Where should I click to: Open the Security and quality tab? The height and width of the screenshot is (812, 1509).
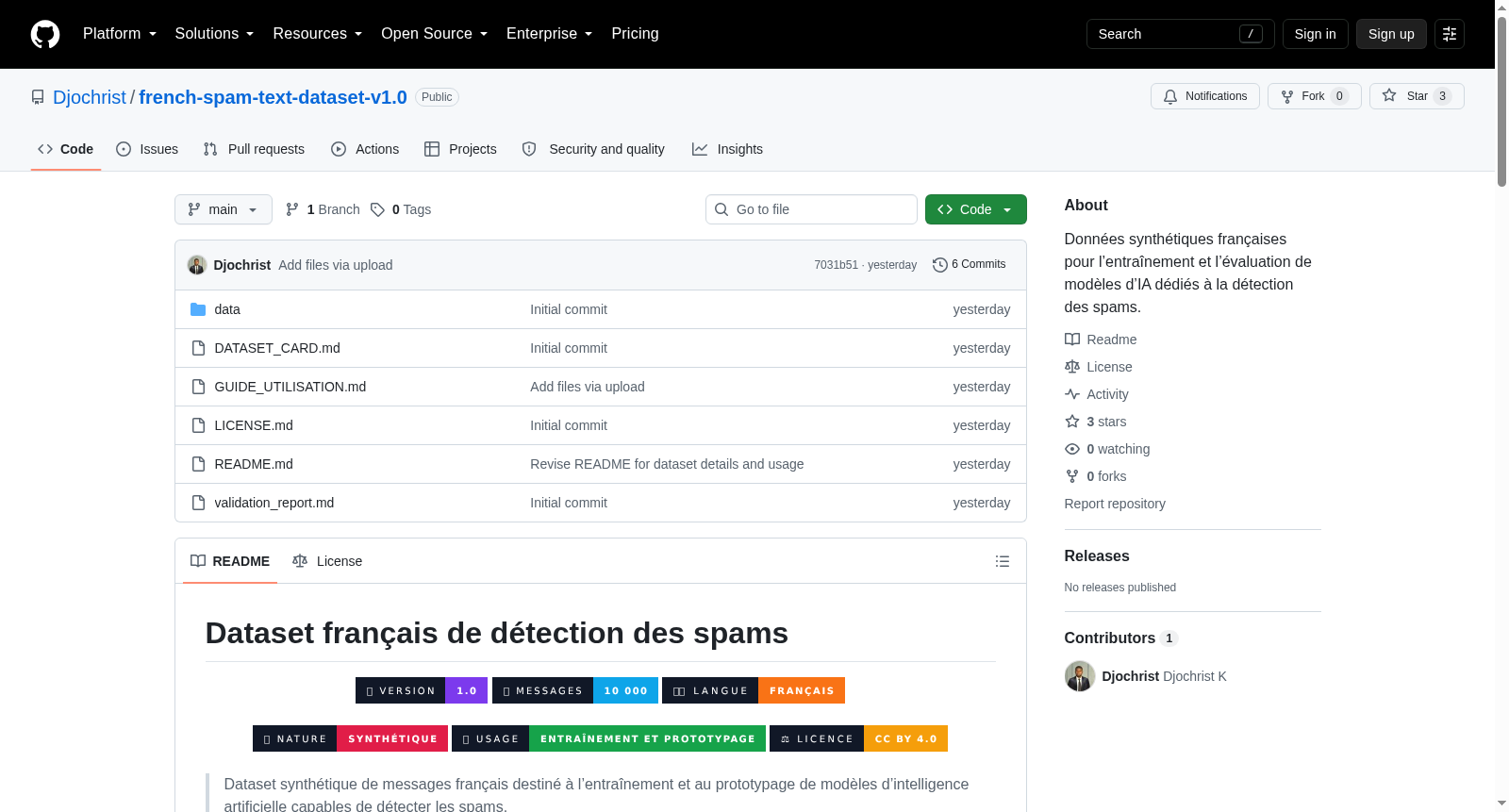click(x=593, y=149)
